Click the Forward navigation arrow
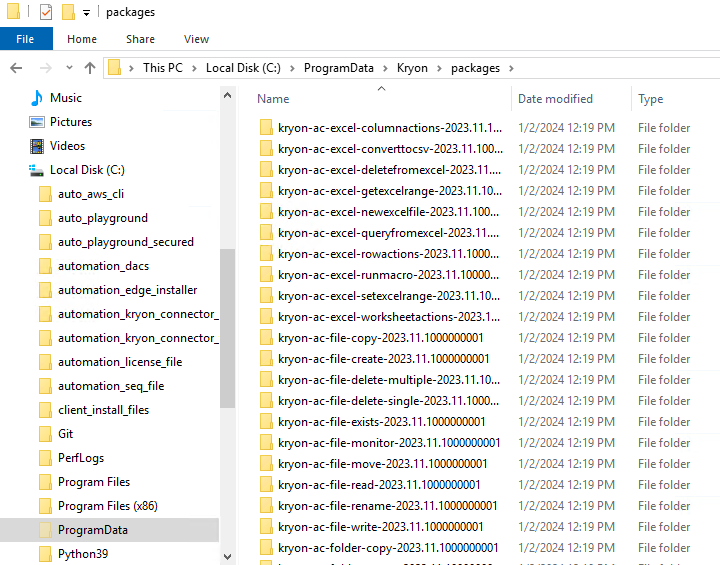The height and width of the screenshot is (565, 720). (x=45, y=68)
